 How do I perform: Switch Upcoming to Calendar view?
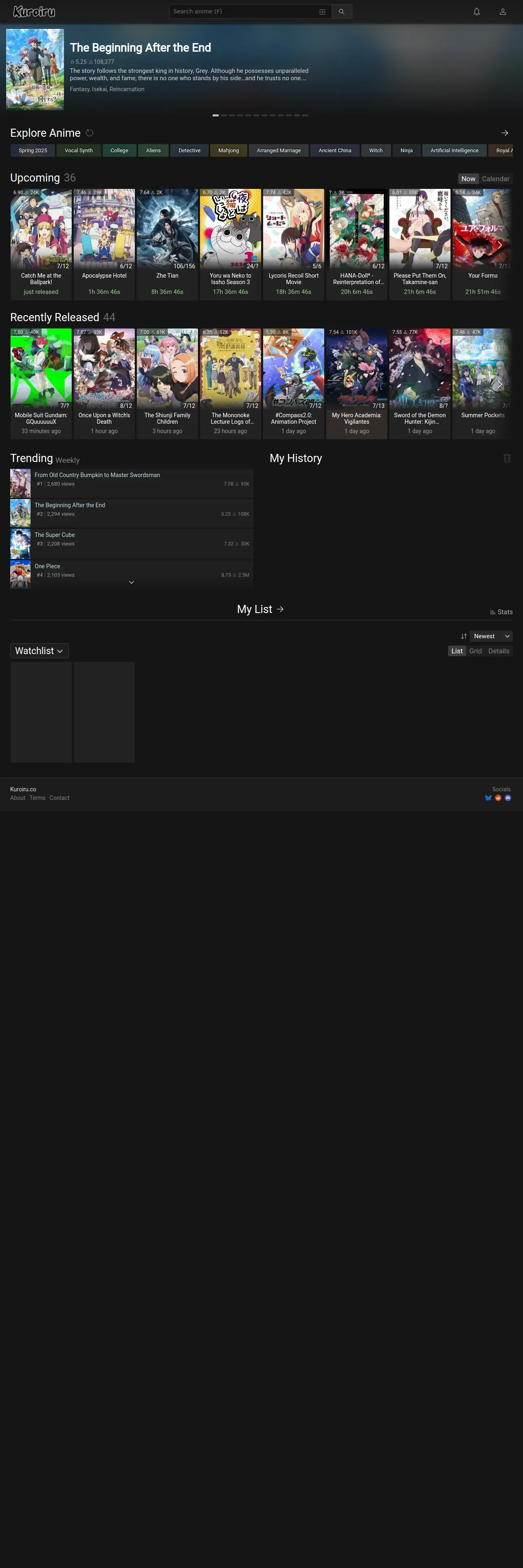[x=496, y=179]
